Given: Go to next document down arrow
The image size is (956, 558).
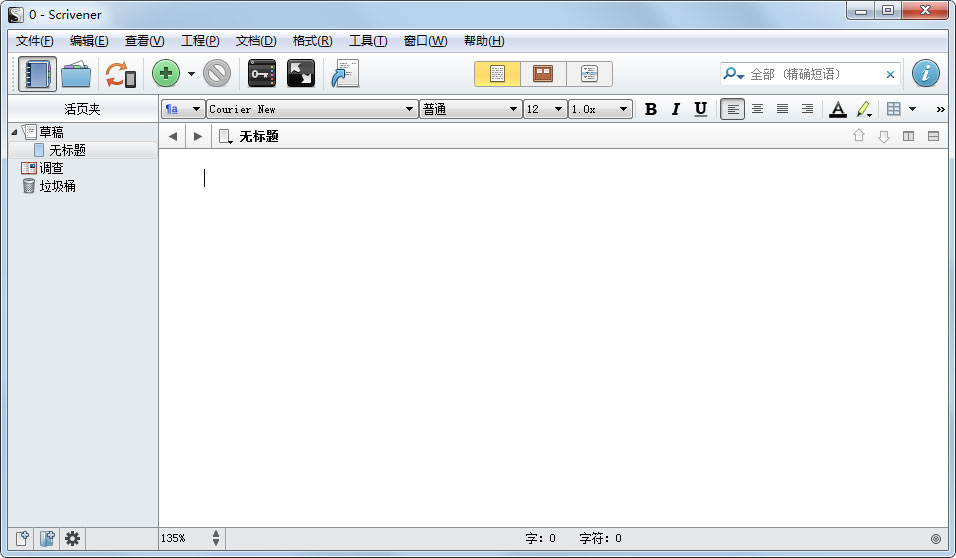Looking at the screenshot, I should 884,137.
